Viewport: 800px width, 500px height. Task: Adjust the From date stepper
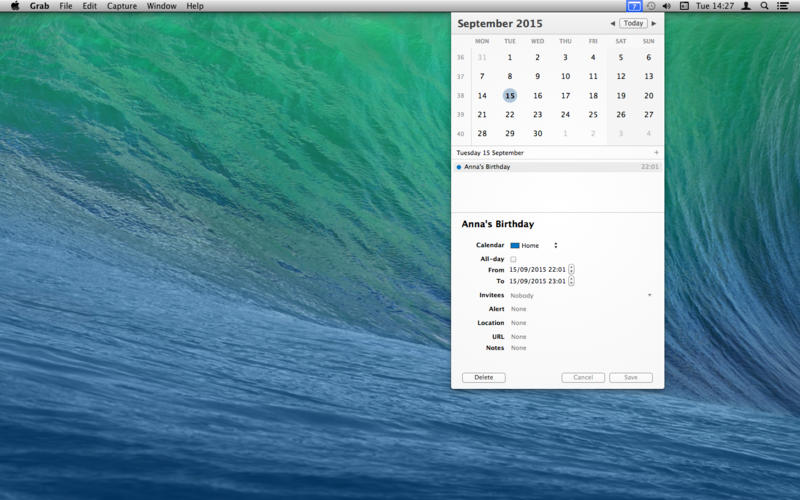click(572, 270)
